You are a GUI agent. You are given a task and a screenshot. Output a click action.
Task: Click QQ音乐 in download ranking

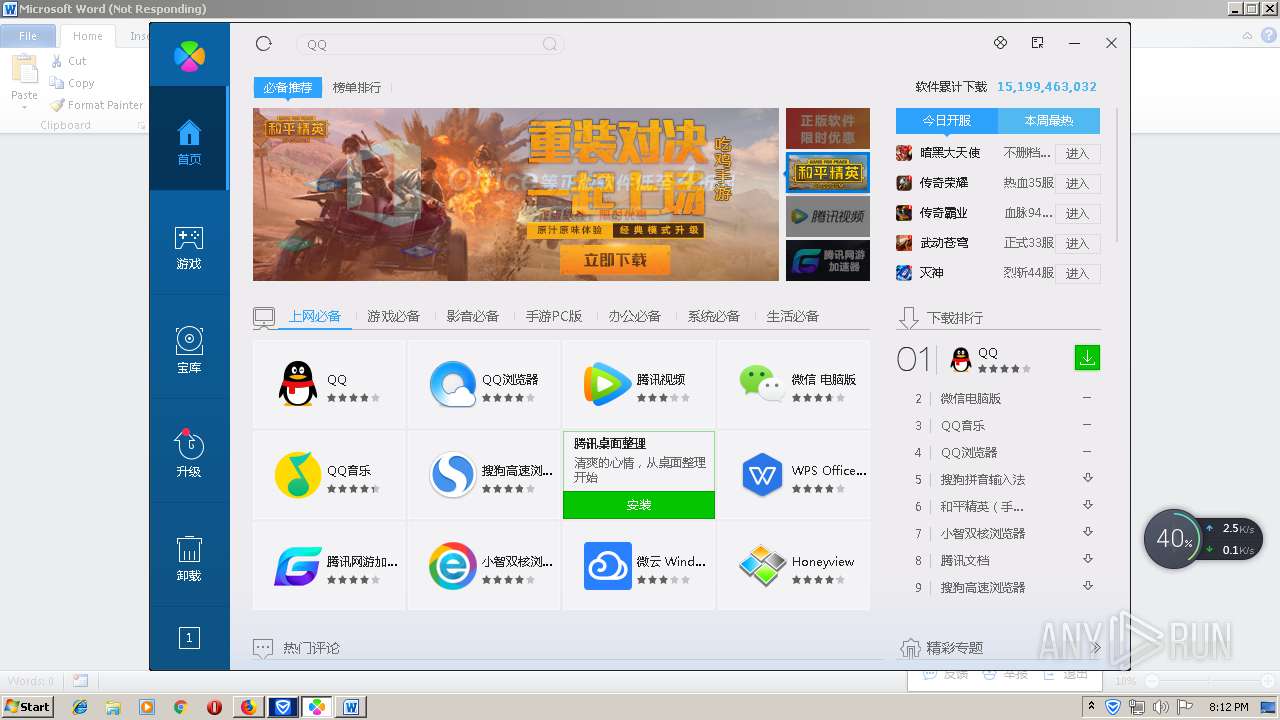tap(963, 425)
